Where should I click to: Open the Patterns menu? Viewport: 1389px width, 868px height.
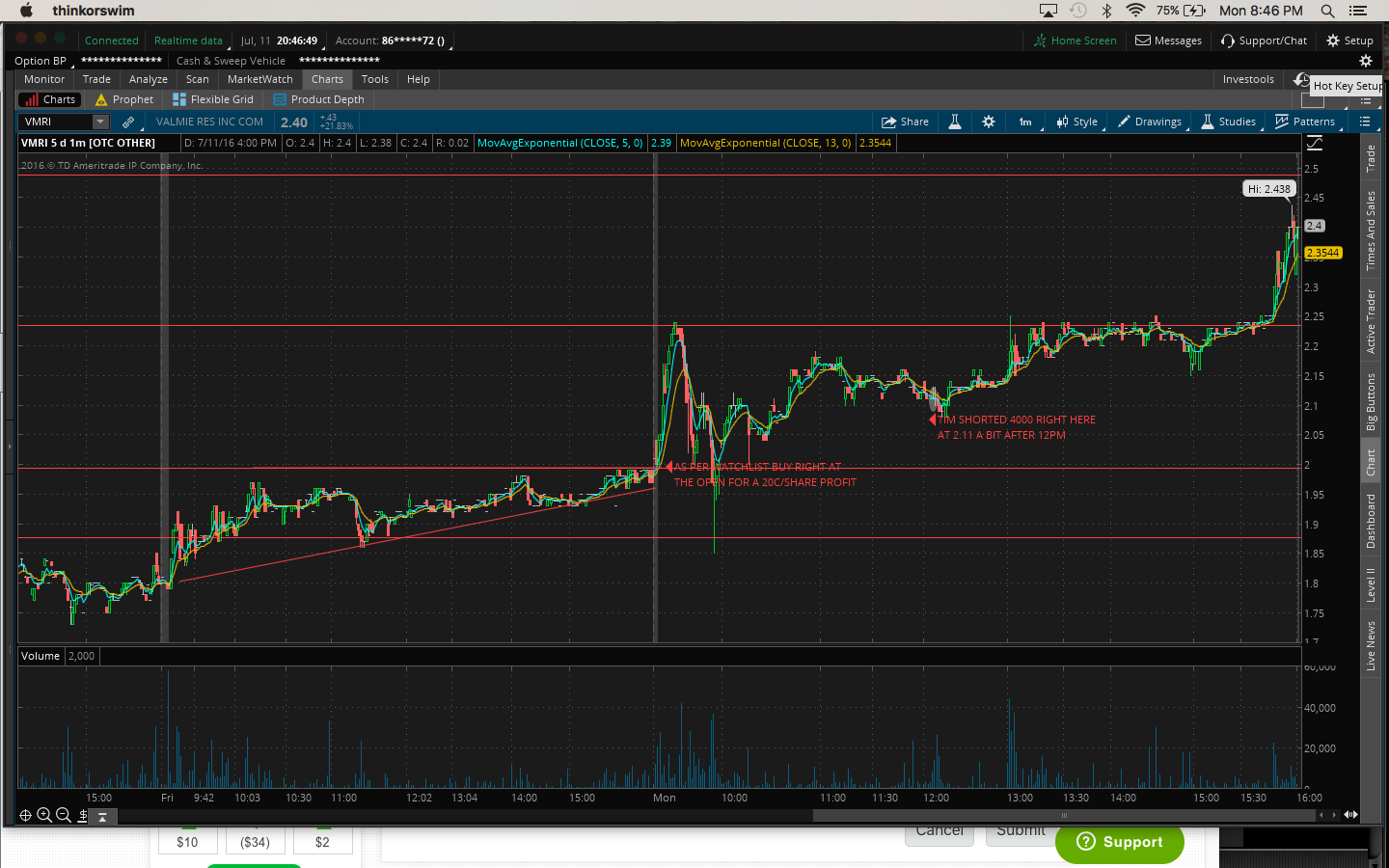point(1306,122)
